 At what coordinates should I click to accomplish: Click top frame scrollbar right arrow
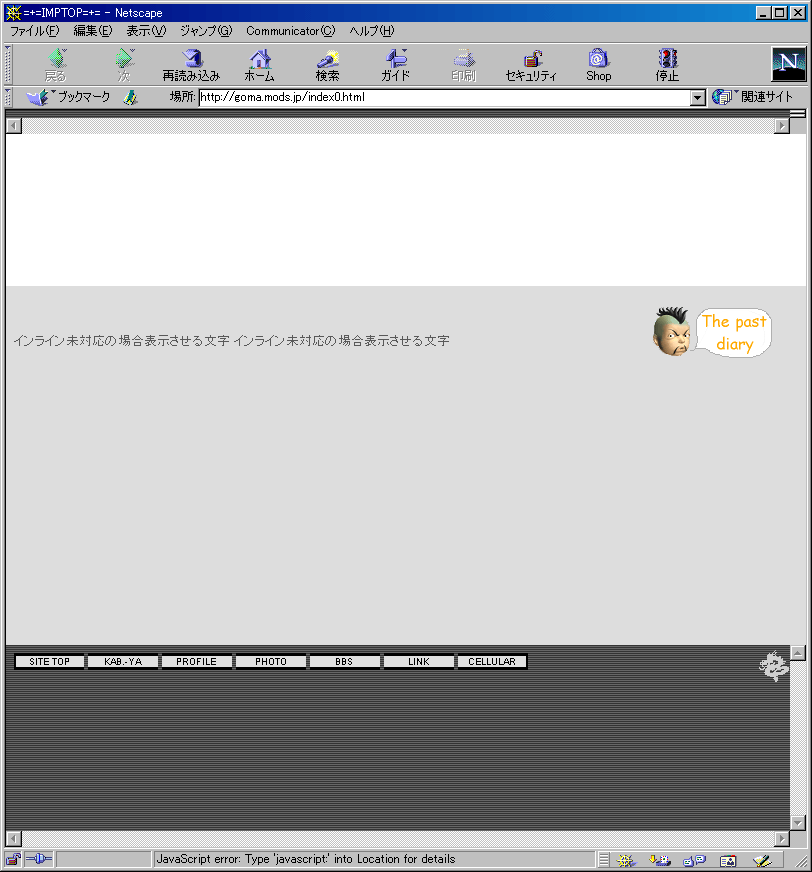click(782, 126)
